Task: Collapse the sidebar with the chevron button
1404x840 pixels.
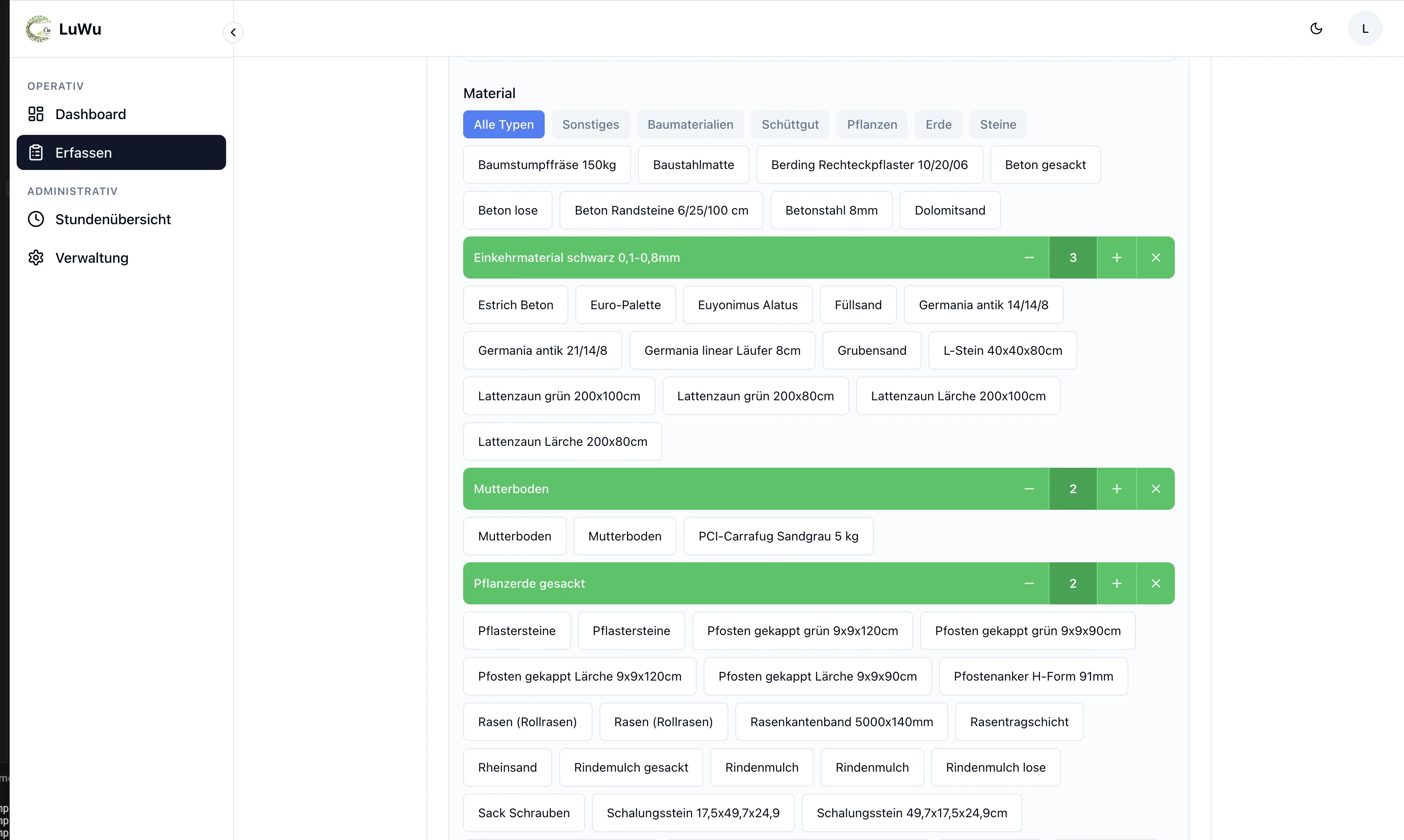Action: tap(233, 32)
